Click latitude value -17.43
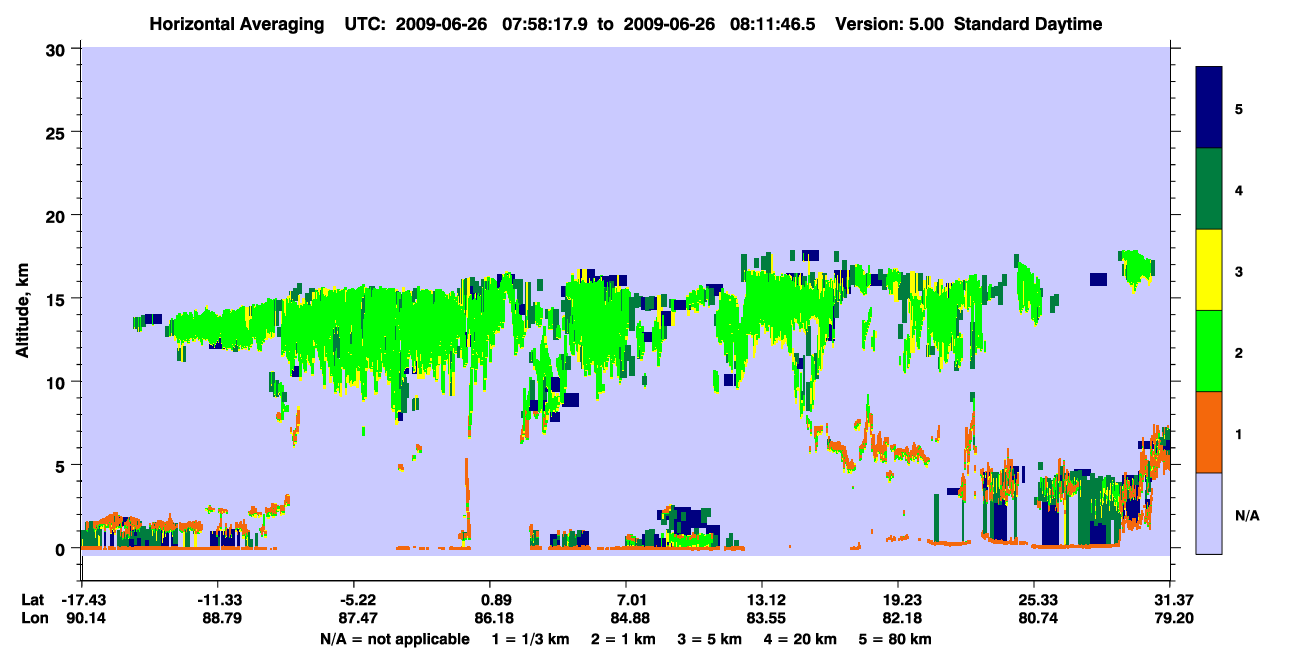Image resolution: width=1300 pixels, height=667 pixels. coord(82,600)
